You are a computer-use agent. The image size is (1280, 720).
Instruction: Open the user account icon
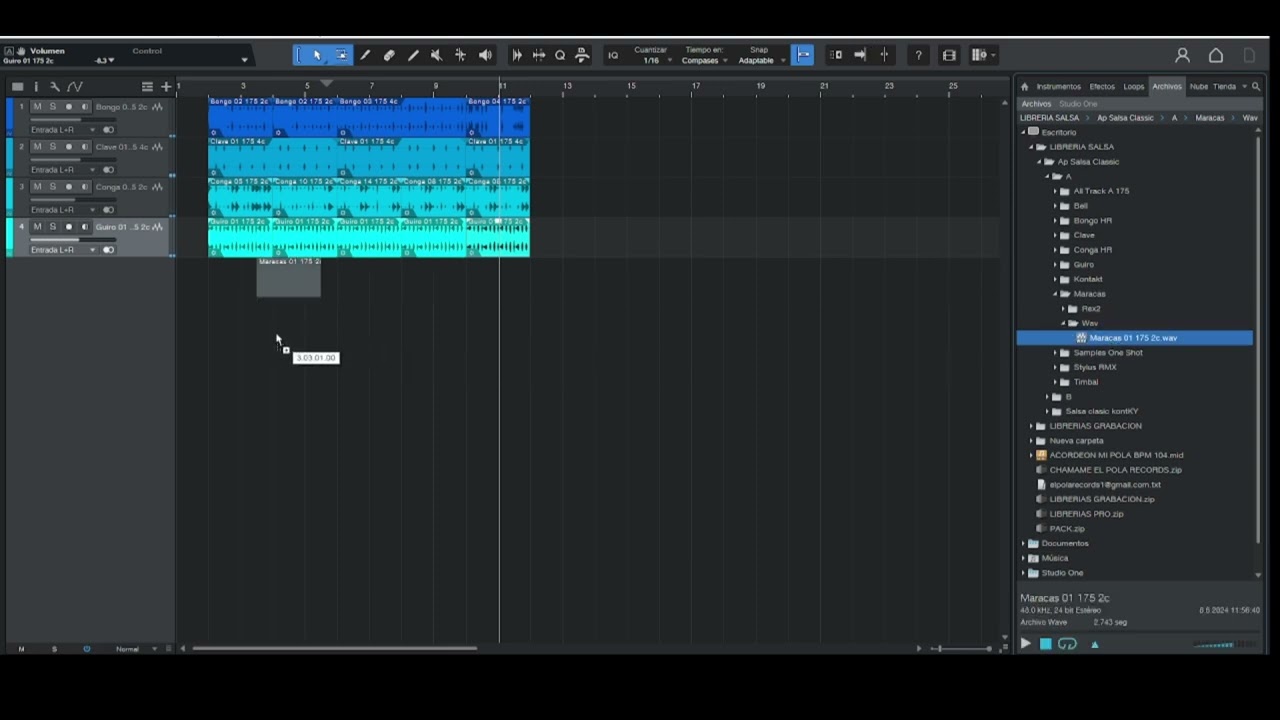pos(1182,55)
